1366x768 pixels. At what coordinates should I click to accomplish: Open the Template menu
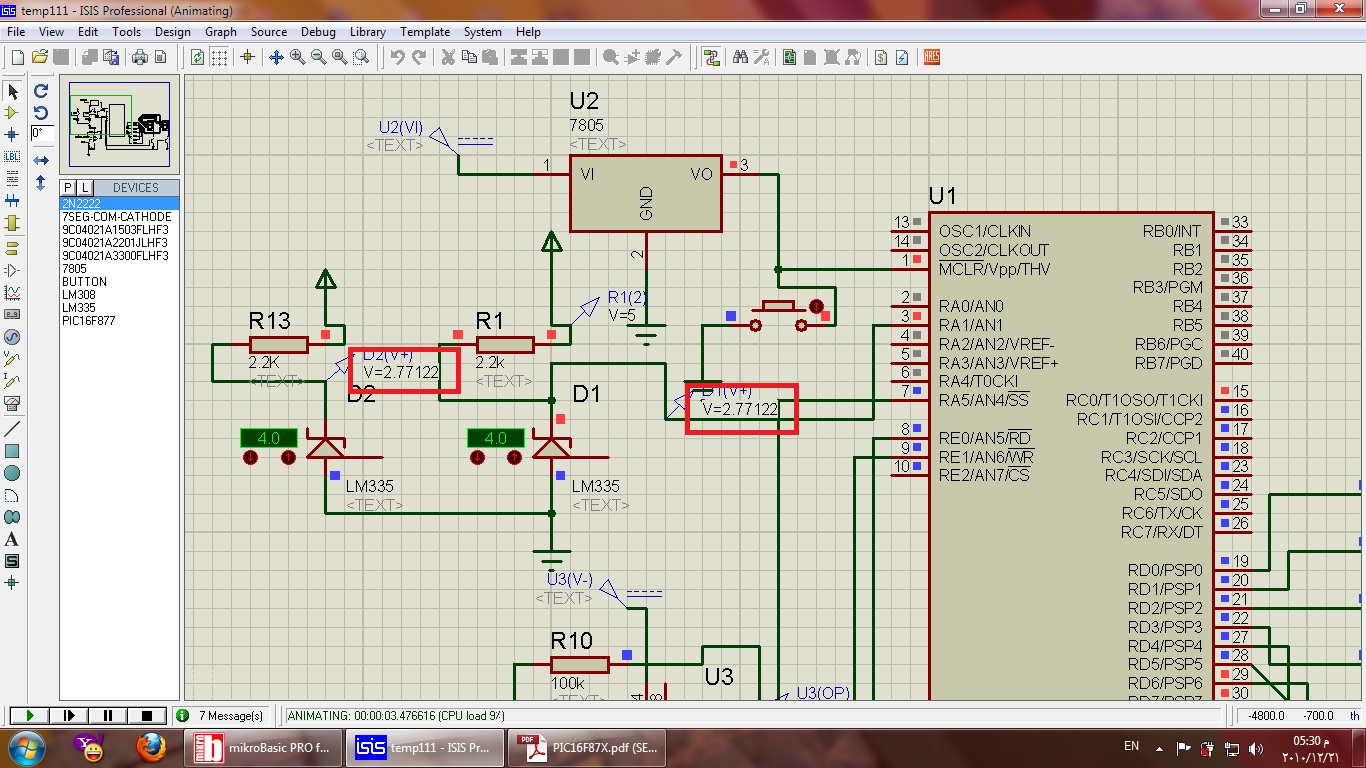(x=425, y=32)
